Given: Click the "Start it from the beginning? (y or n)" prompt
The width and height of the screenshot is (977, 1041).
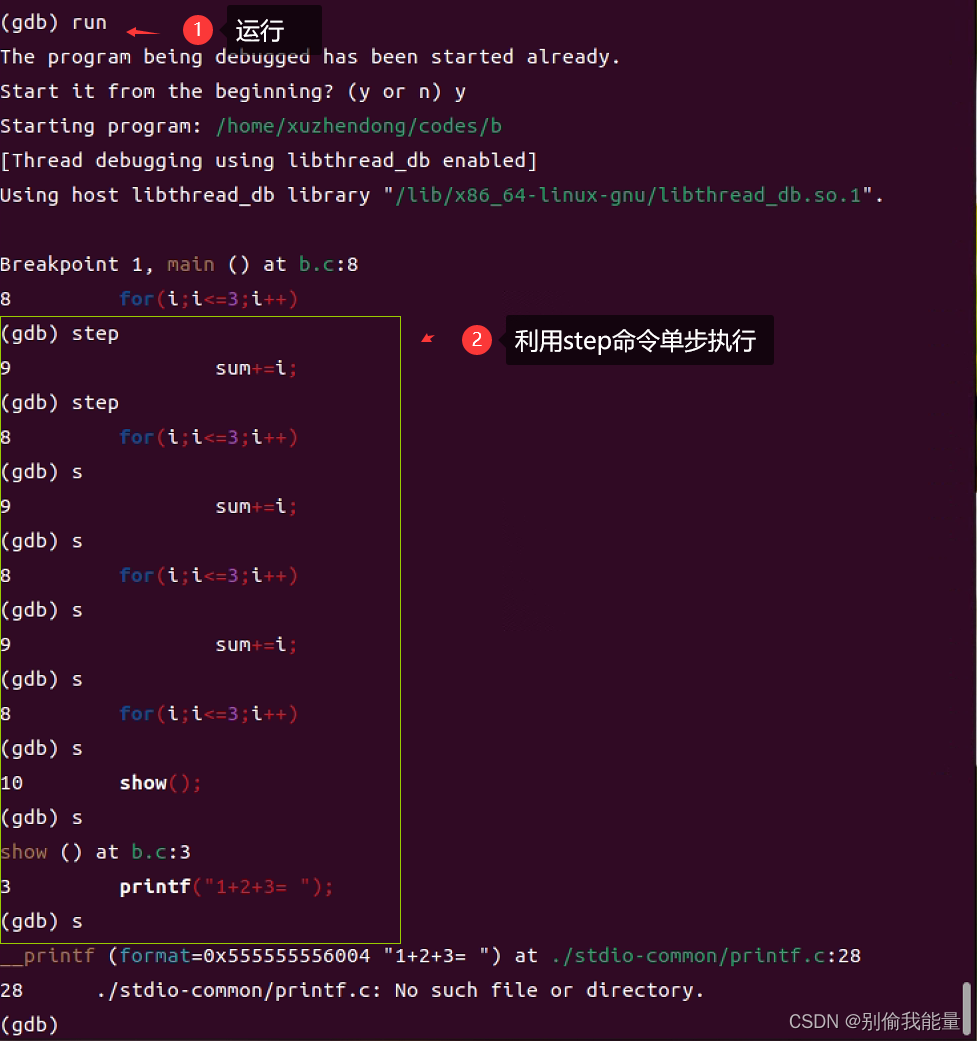Looking at the screenshot, I should pyautogui.click(x=220, y=92).
